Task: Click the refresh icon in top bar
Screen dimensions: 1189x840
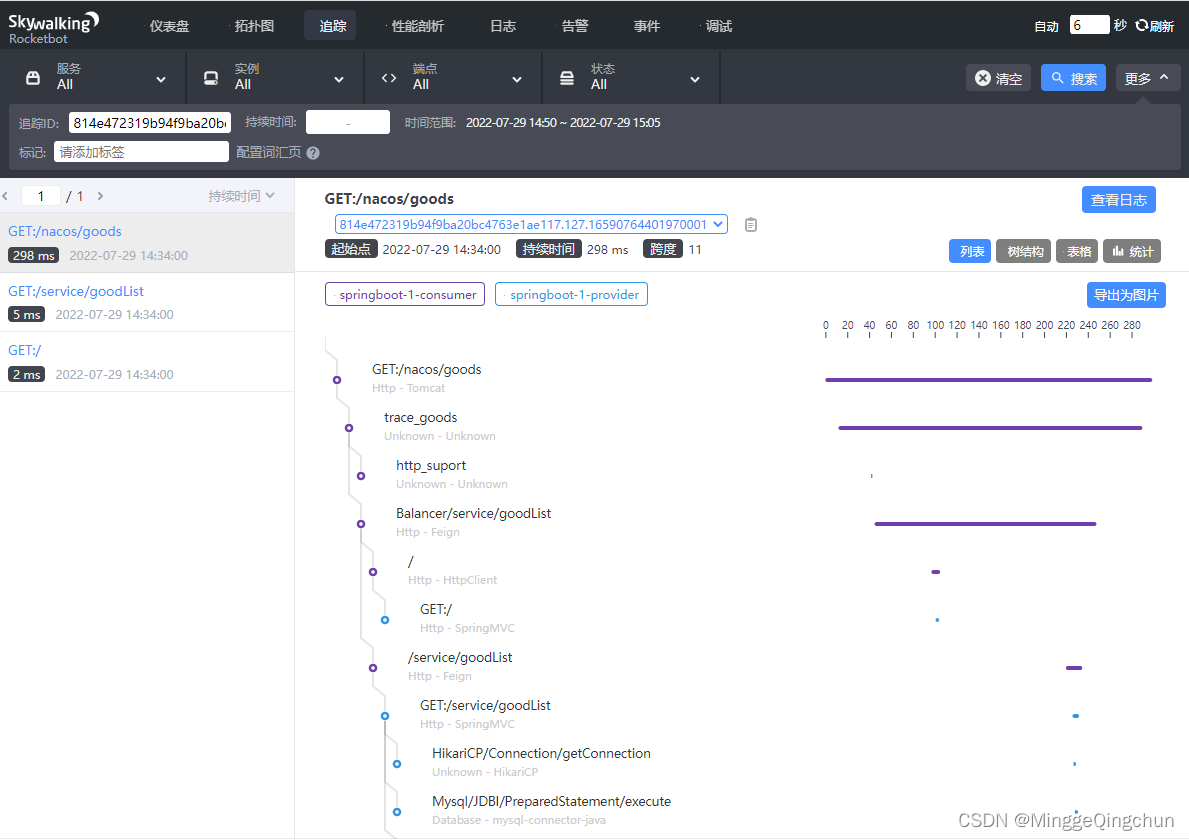Action: 1141,25
